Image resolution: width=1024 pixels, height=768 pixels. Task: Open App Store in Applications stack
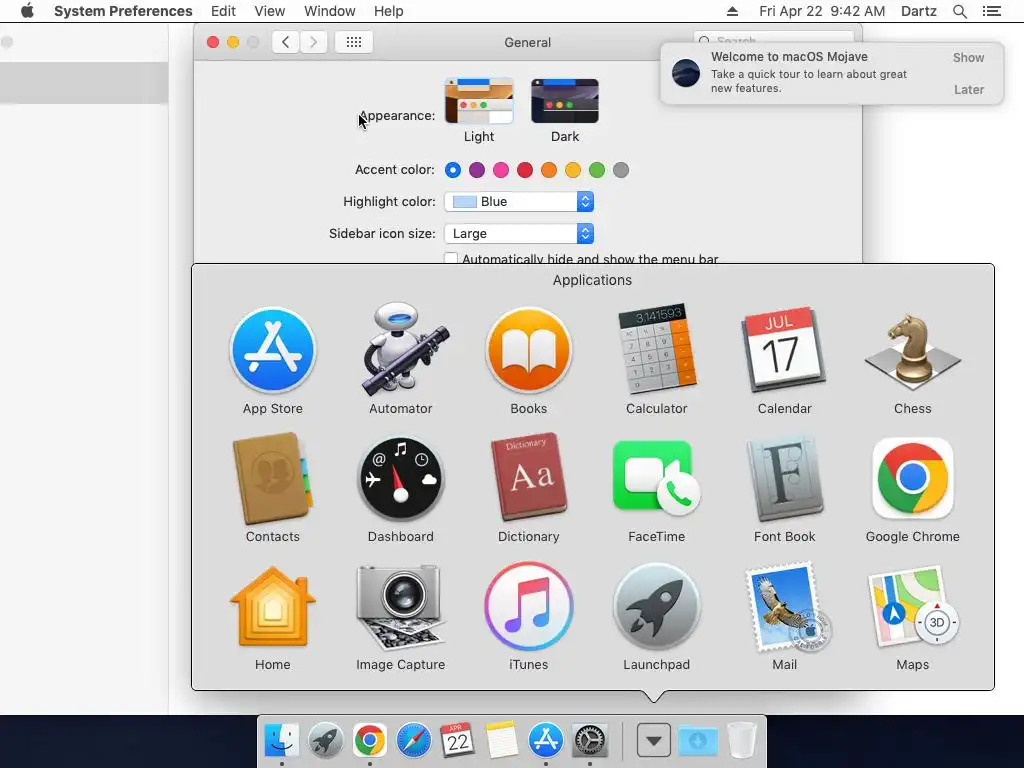[x=272, y=350]
